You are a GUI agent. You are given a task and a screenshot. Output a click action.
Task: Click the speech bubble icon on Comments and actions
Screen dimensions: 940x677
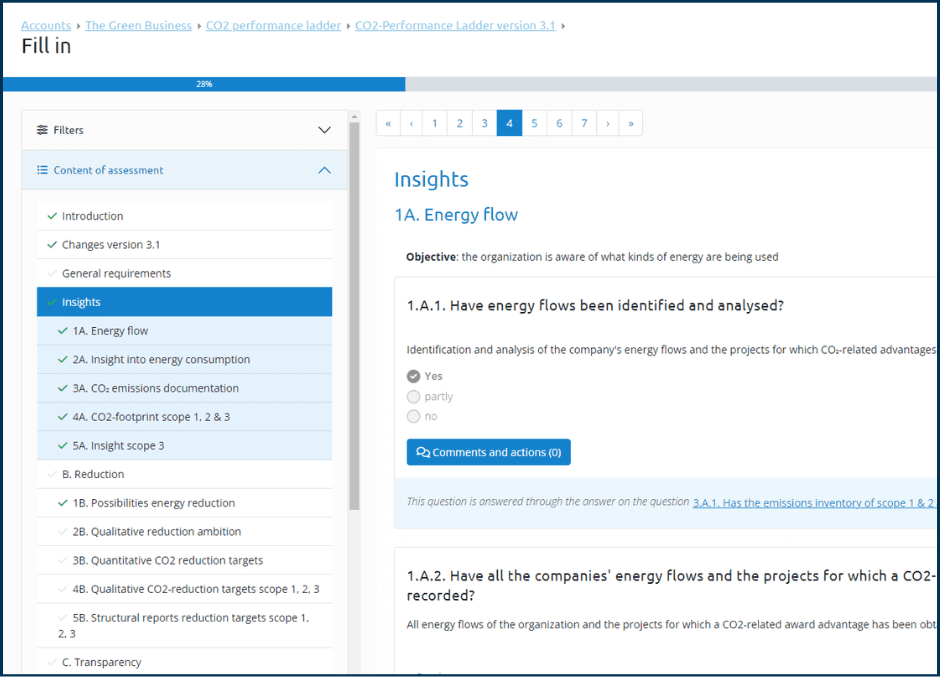tap(420, 452)
